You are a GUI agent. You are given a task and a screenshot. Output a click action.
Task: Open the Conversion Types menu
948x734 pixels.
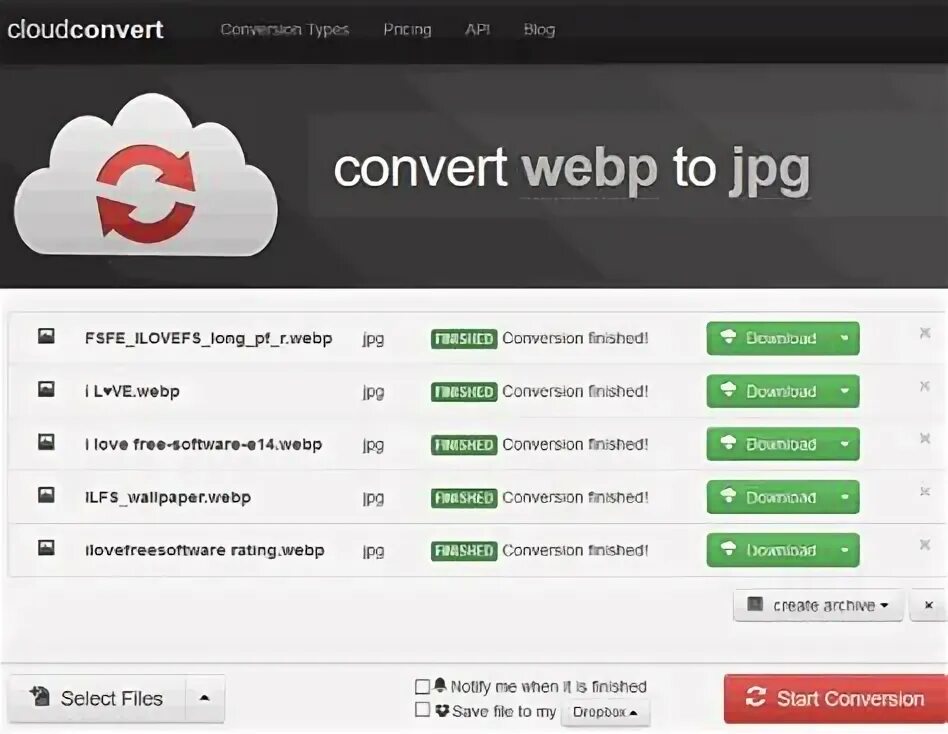(285, 30)
